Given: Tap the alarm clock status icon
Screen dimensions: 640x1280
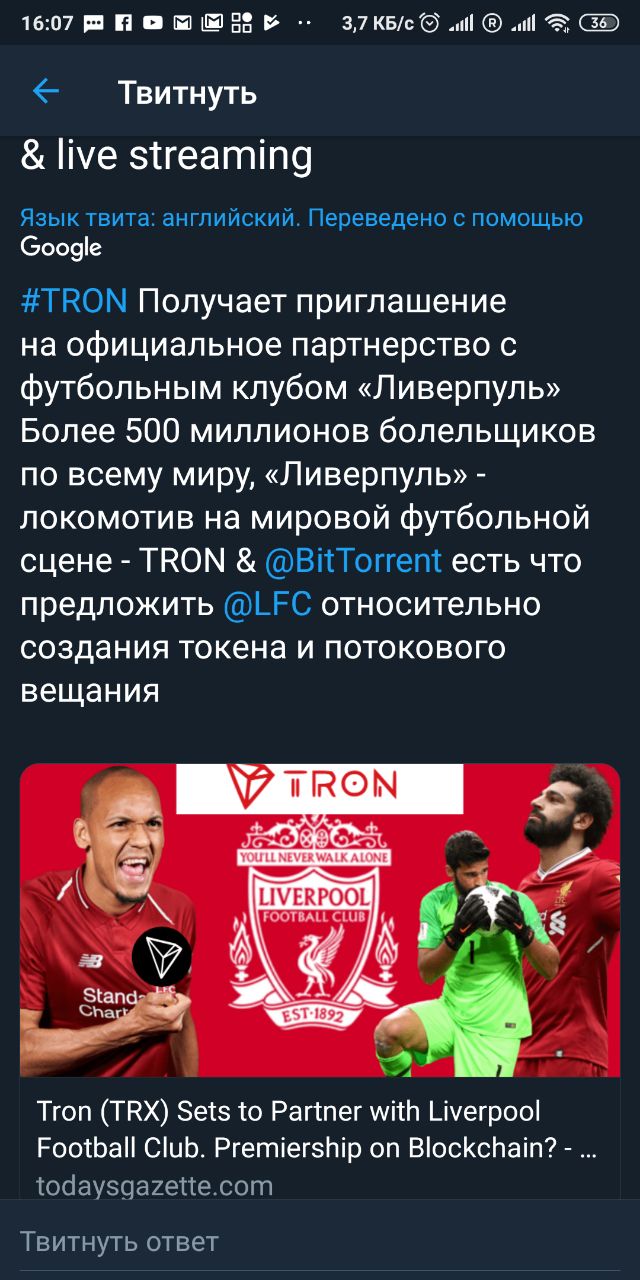Looking at the screenshot, I should pos(430,23).
